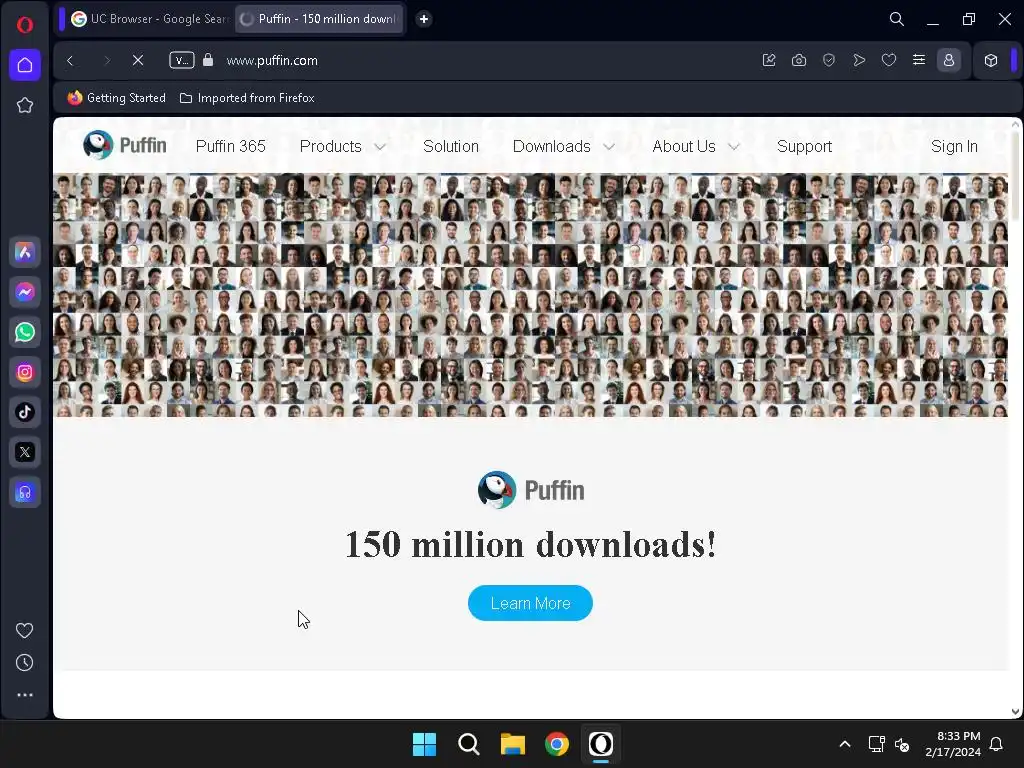Open History clock icon in the sidebar
The height and width of the screenshot is (768, 1024).
pyautogui.click(x=25, y=663)
